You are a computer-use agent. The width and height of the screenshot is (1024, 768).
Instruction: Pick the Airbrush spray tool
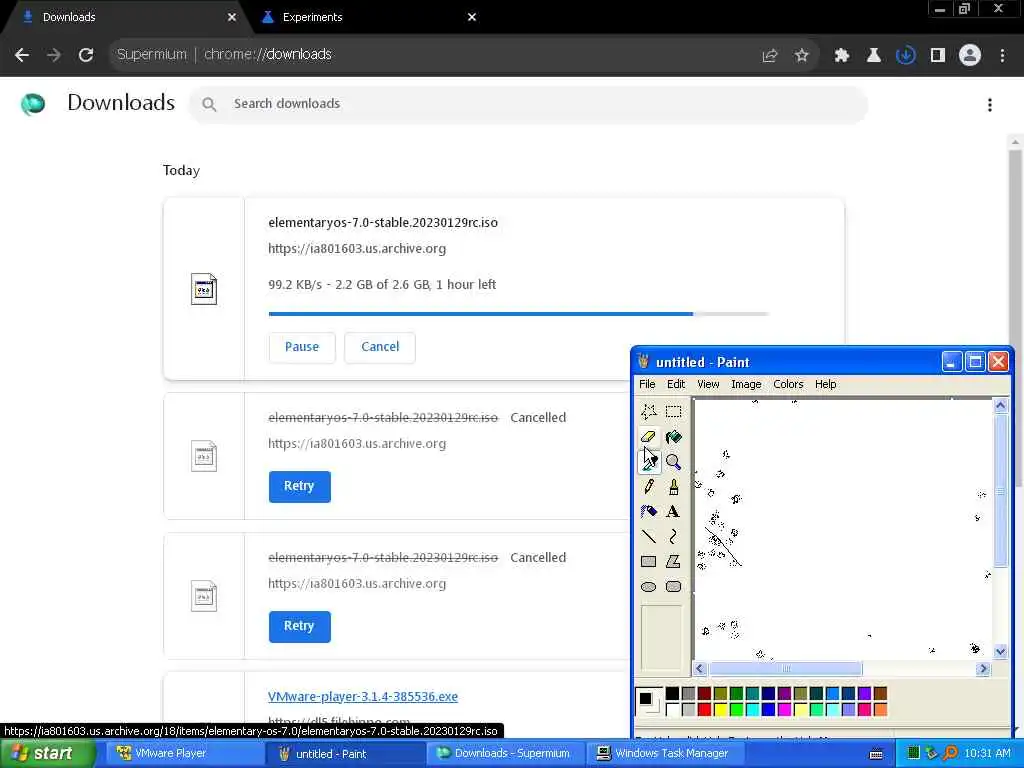coord(648,511)
